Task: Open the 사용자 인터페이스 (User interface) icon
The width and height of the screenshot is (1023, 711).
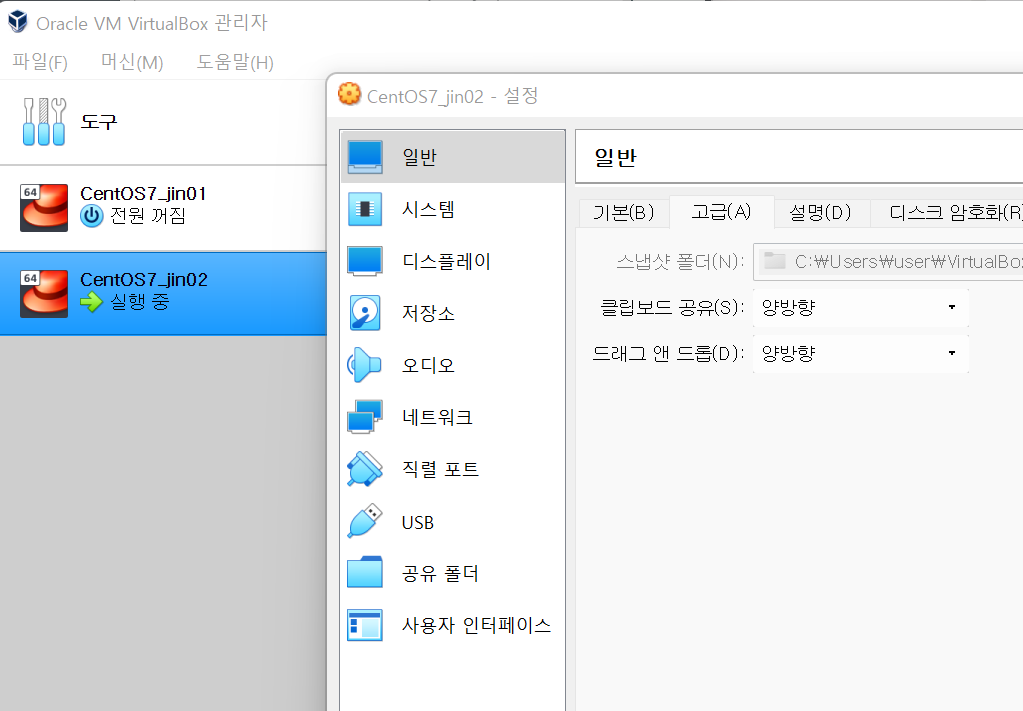Action: tap(365, 625)
